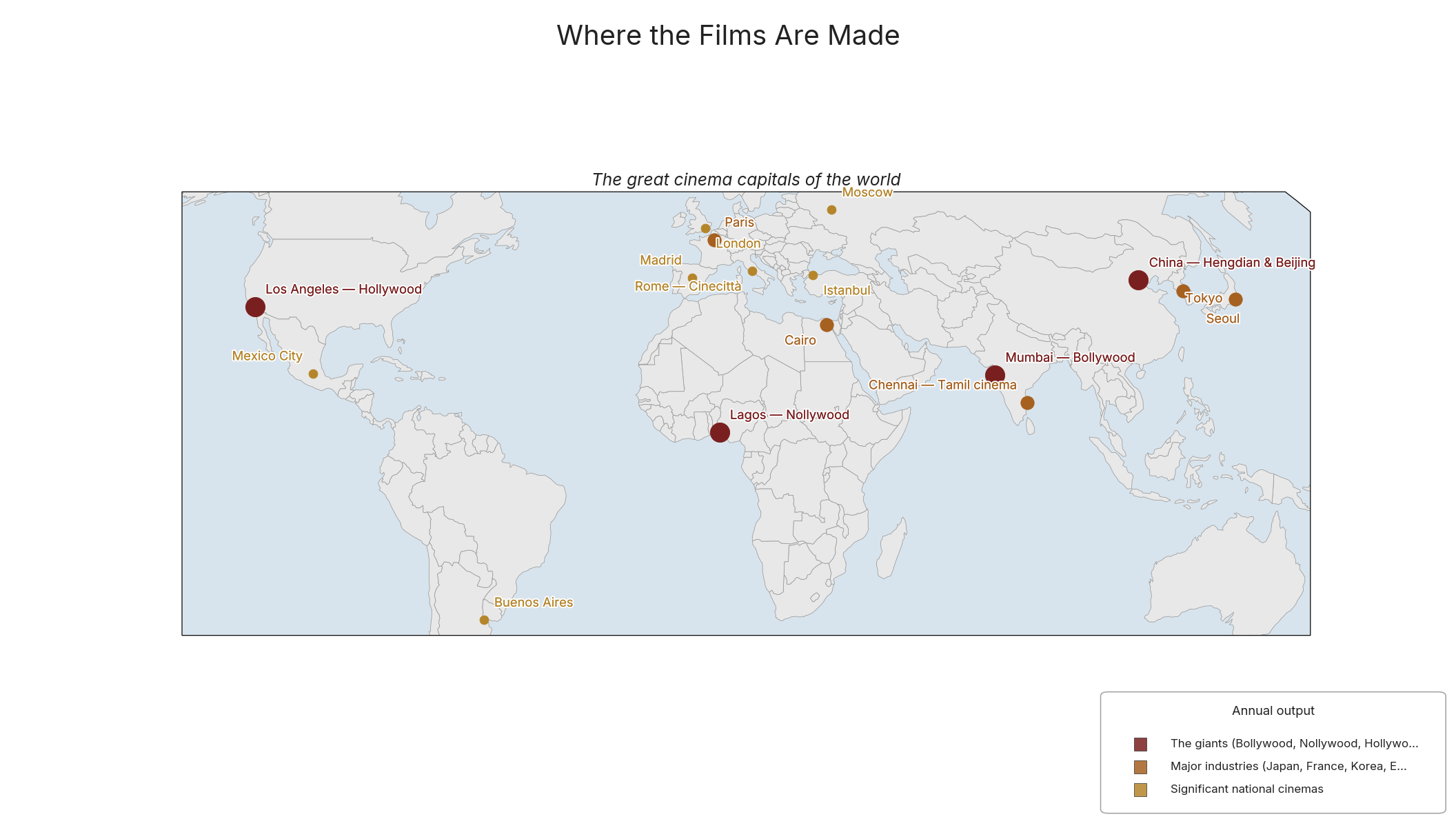Click the 'Moscow' label
This screenshot has width=1456, height=819.
(x=867, y=192)
